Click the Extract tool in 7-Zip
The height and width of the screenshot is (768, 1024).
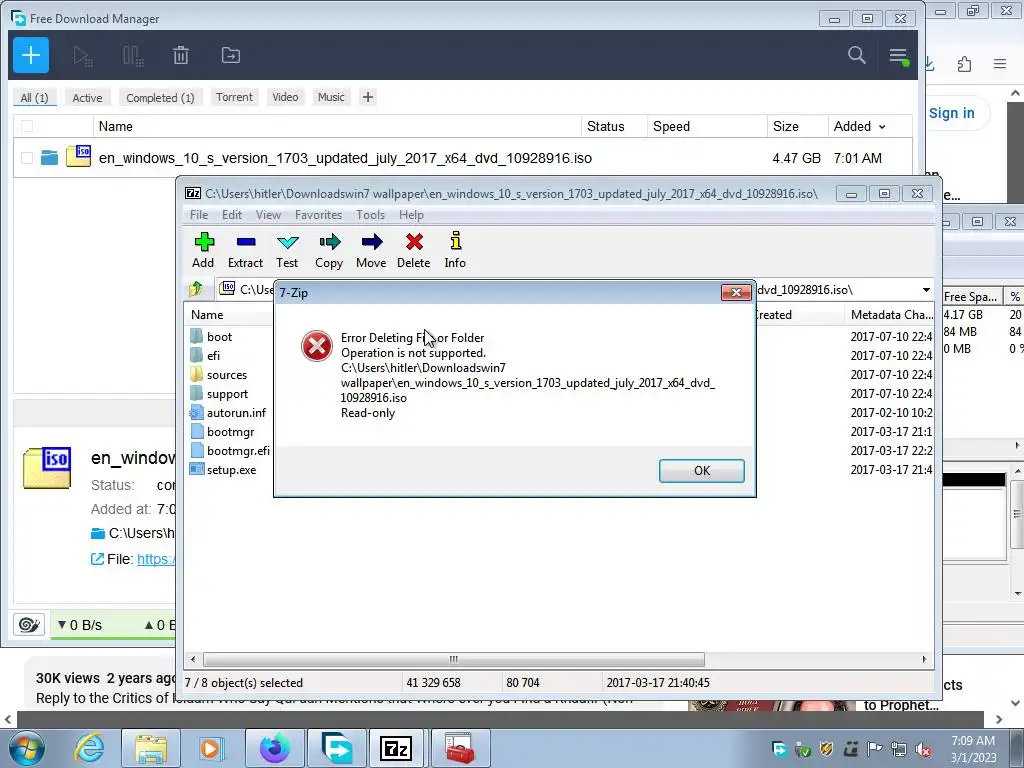pyautogui.click(x=246, y=251)
